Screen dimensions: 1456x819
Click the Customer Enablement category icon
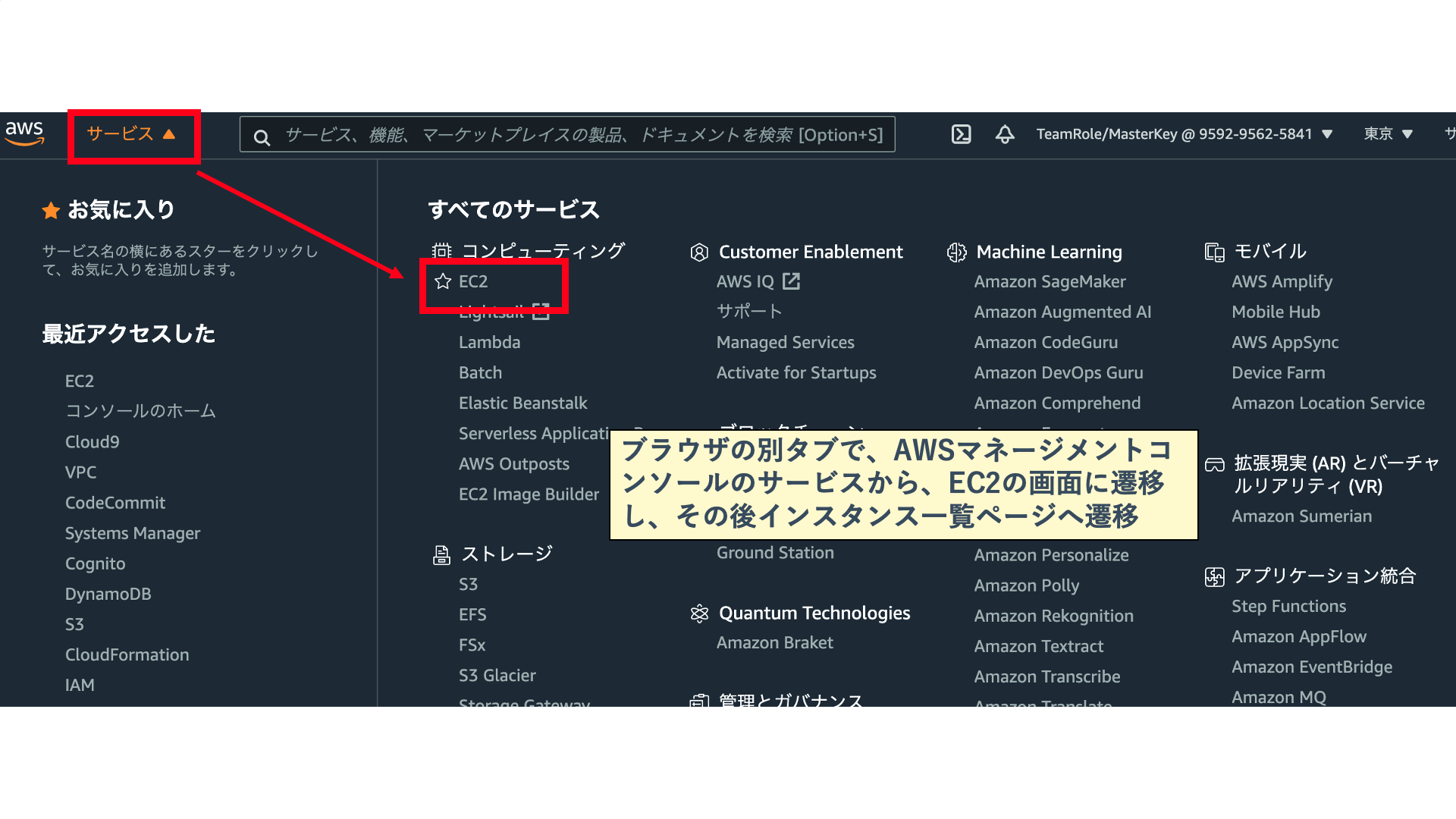pyautogui.click(x=699, y=252)
